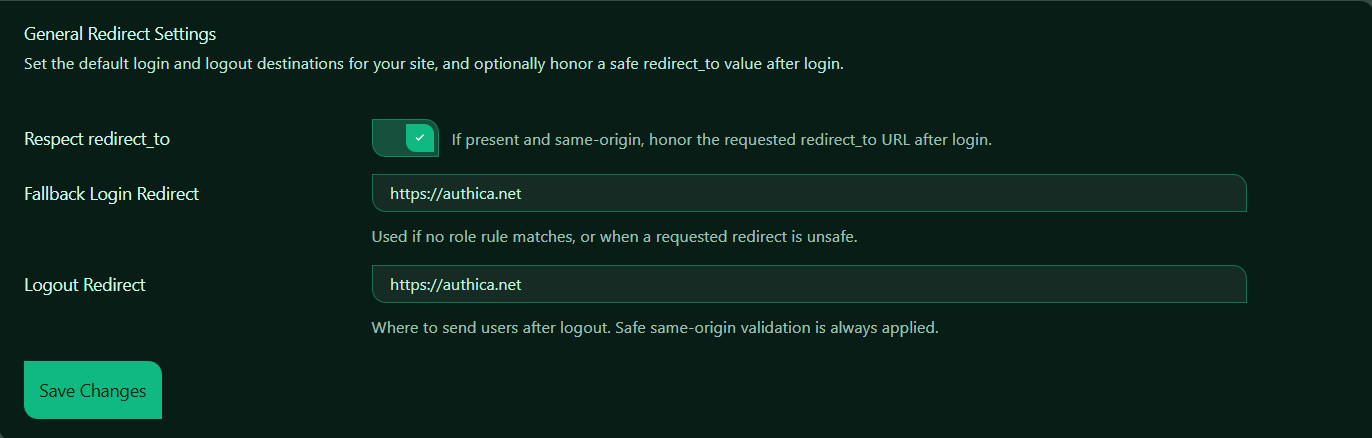Click the empty right end of the Logout Redirect field
Image resolution: width=1372 pixels, height=438 pixels.
click(x=1180, y=284)
